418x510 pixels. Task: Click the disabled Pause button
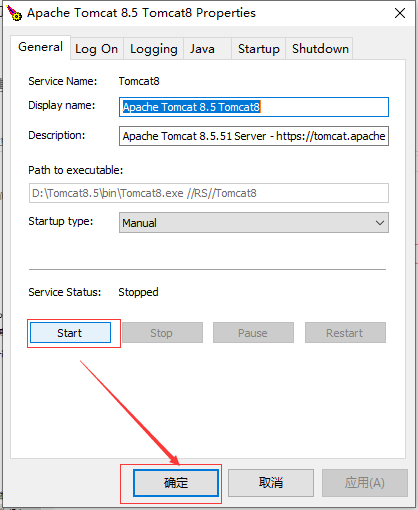tap(253, 333)
